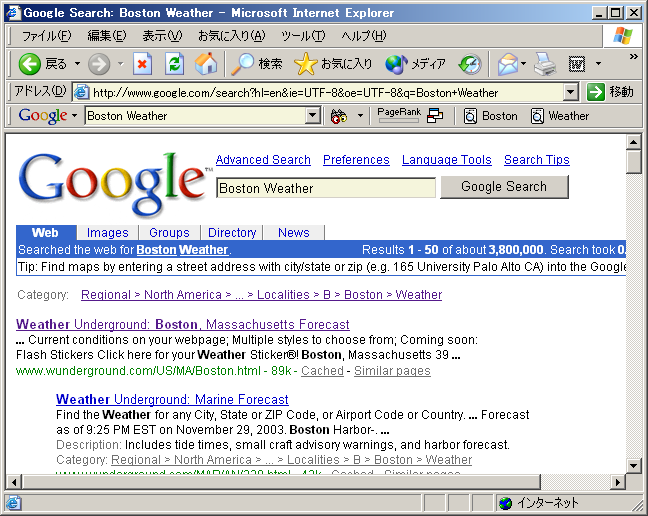Click the History toolbar icon
Screen dimensions: 648x516
469,64
